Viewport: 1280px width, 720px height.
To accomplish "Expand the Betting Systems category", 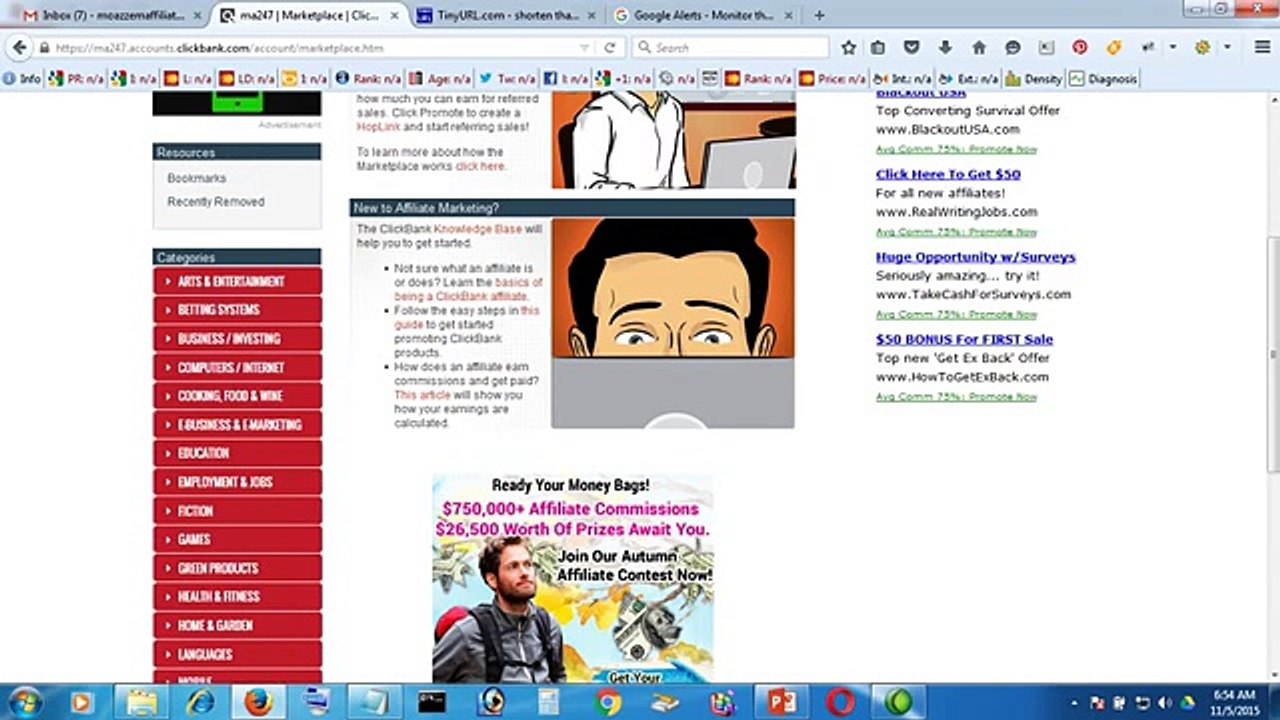I will coord(237,310).
